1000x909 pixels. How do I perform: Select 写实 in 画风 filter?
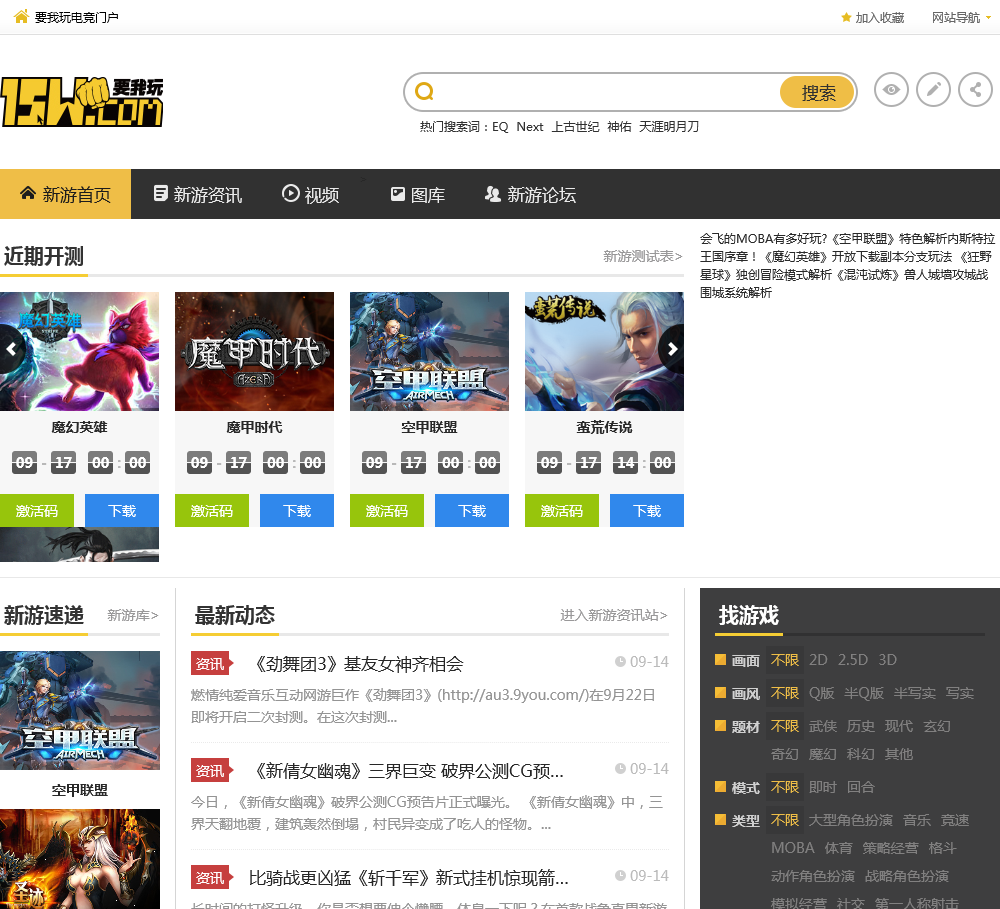(x=959, y=693)
